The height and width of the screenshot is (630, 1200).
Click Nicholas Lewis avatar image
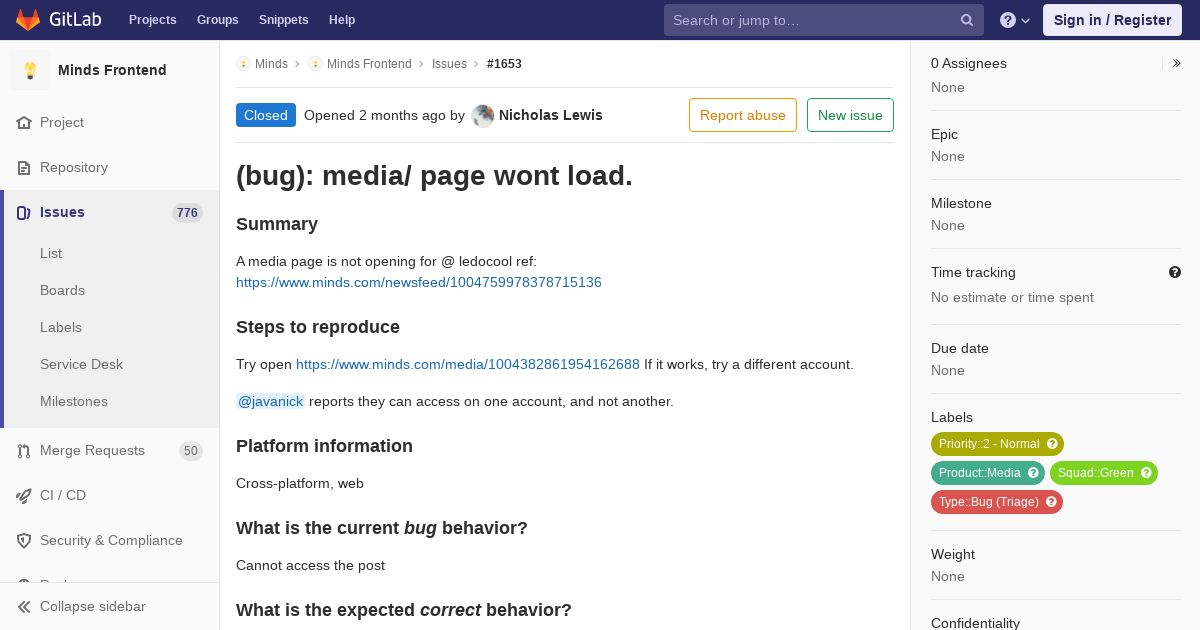(483, 115)
